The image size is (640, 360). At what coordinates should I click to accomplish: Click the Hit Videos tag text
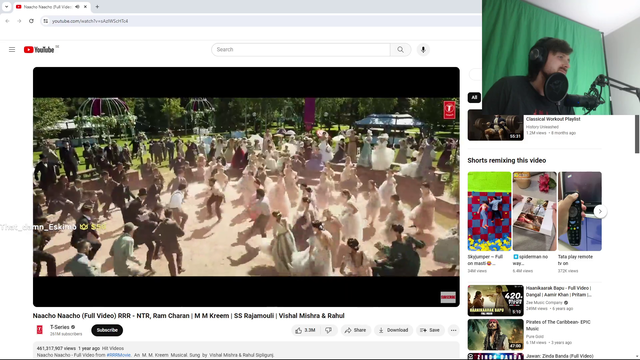[113, 348]
